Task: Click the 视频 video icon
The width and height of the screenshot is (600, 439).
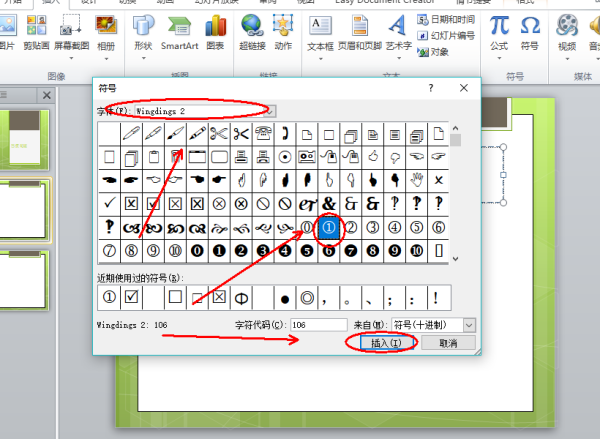Action: click(x=567, y=25)
